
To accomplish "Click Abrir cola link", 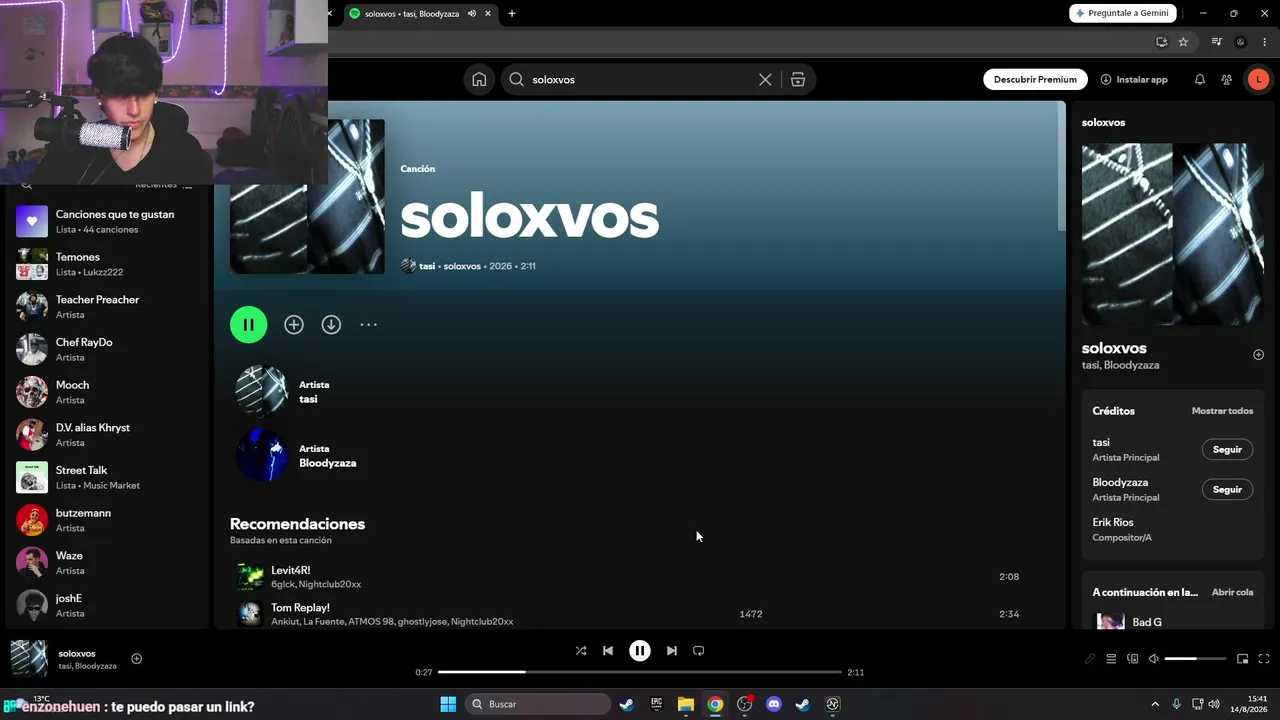I will 1232,592.
